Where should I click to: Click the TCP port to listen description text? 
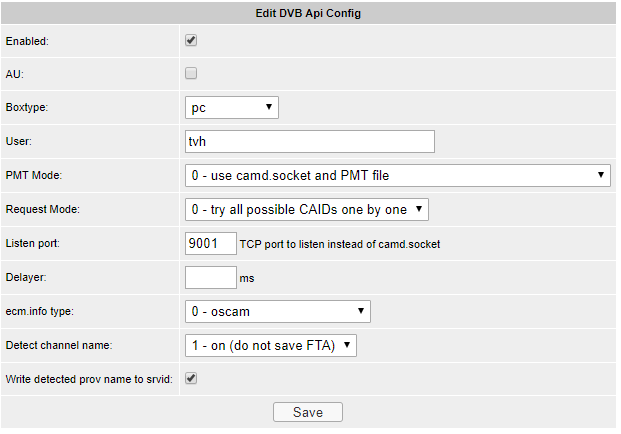pos(340,244)
